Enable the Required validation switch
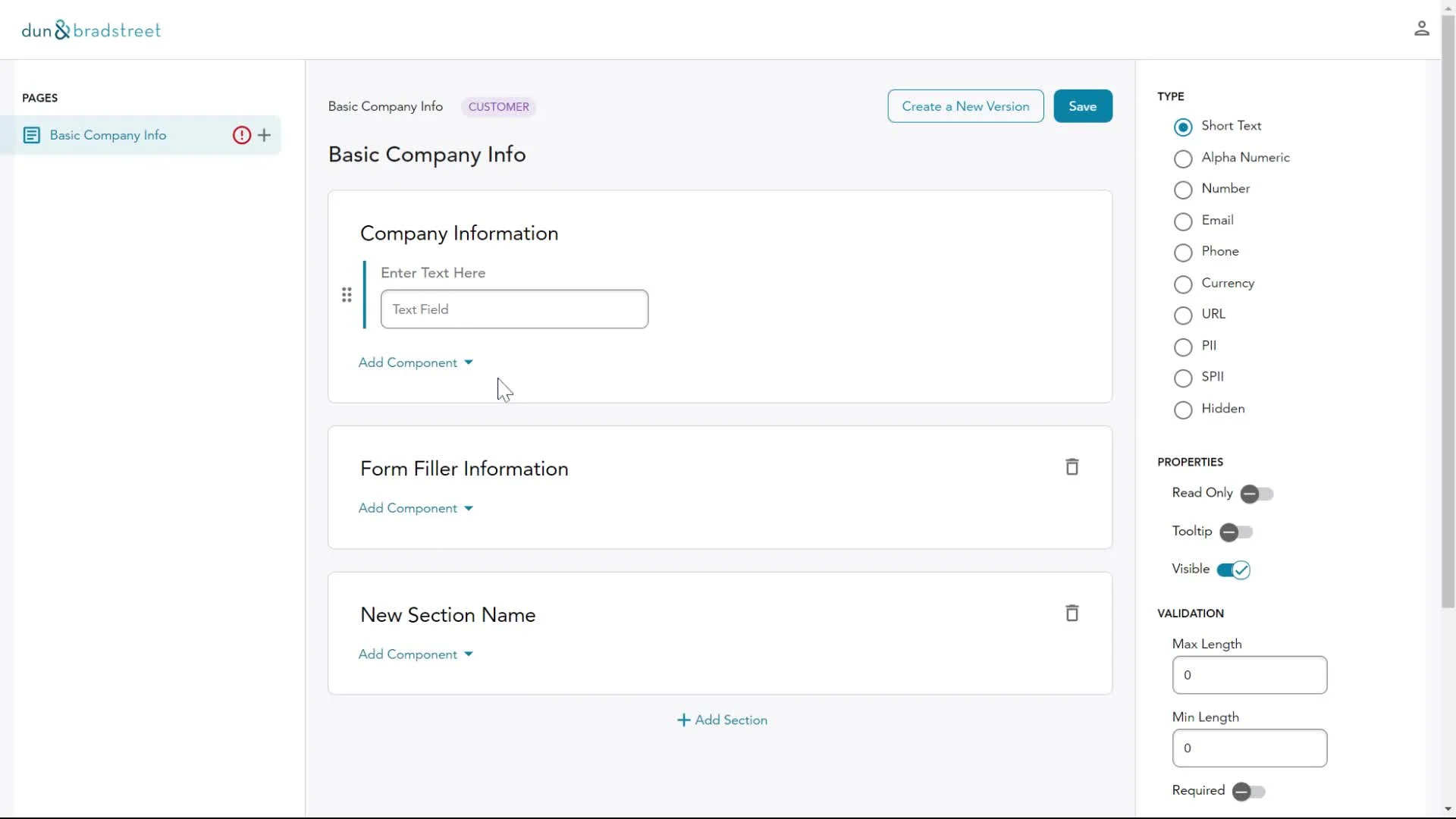 (x=1248, y=792)
